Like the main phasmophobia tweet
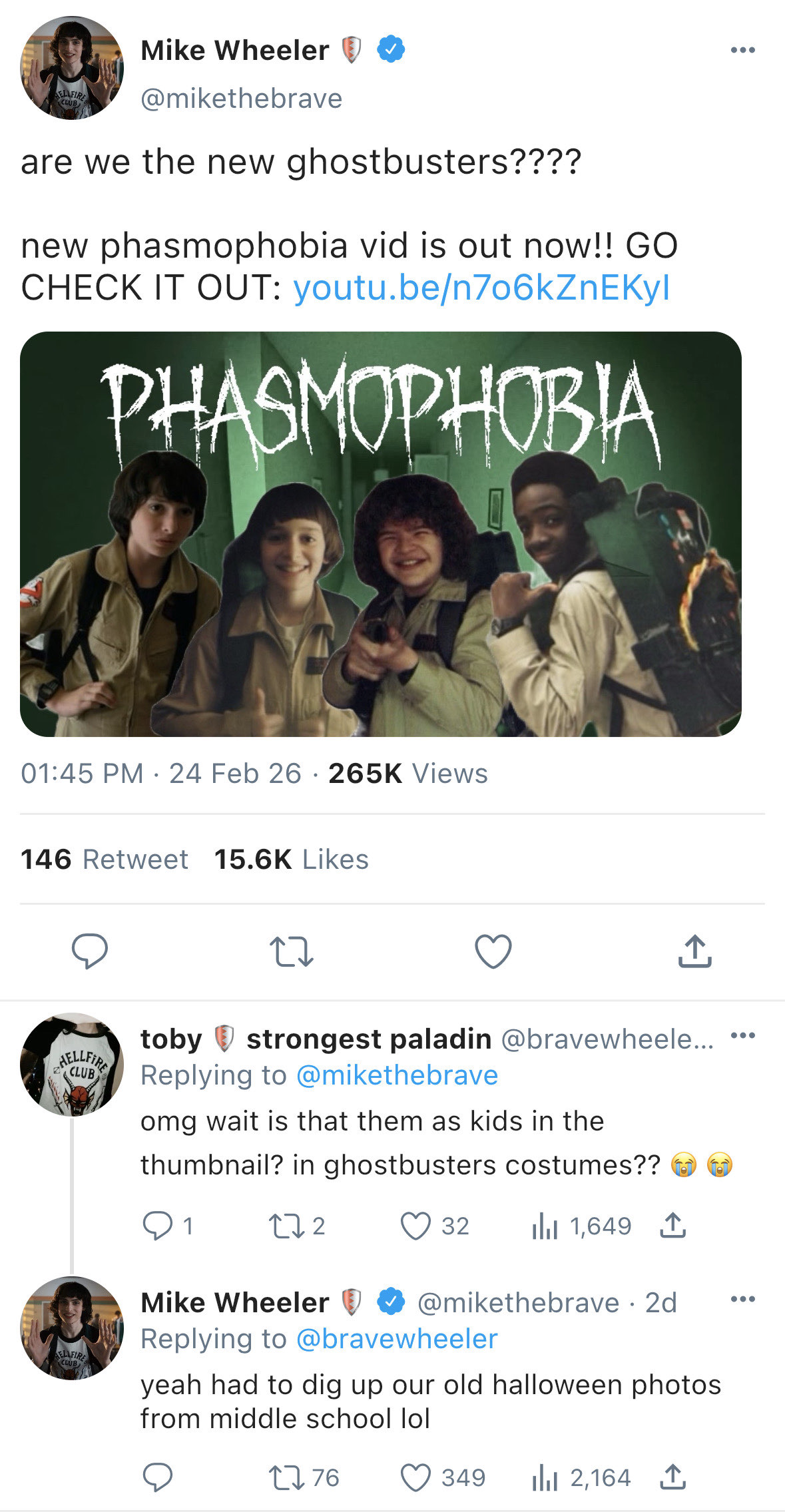 493,951
